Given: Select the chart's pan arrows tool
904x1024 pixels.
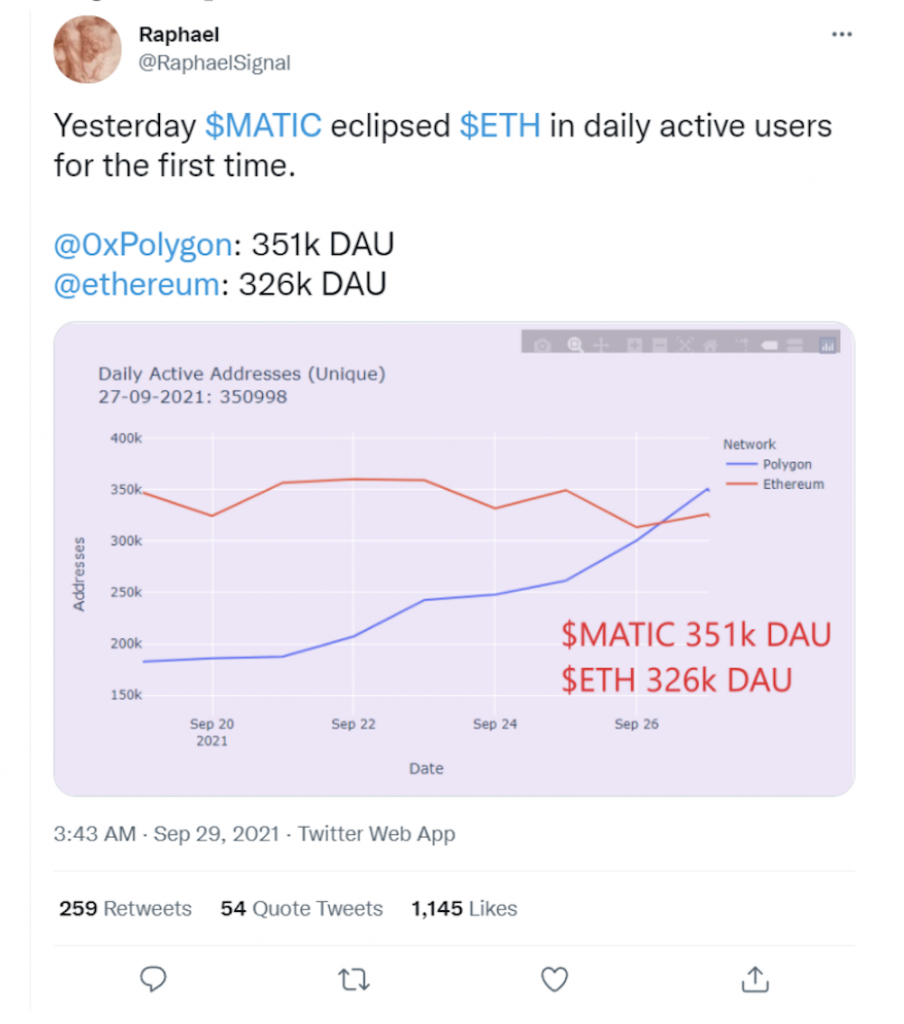Looking at the screenshot, I should 601,345.
